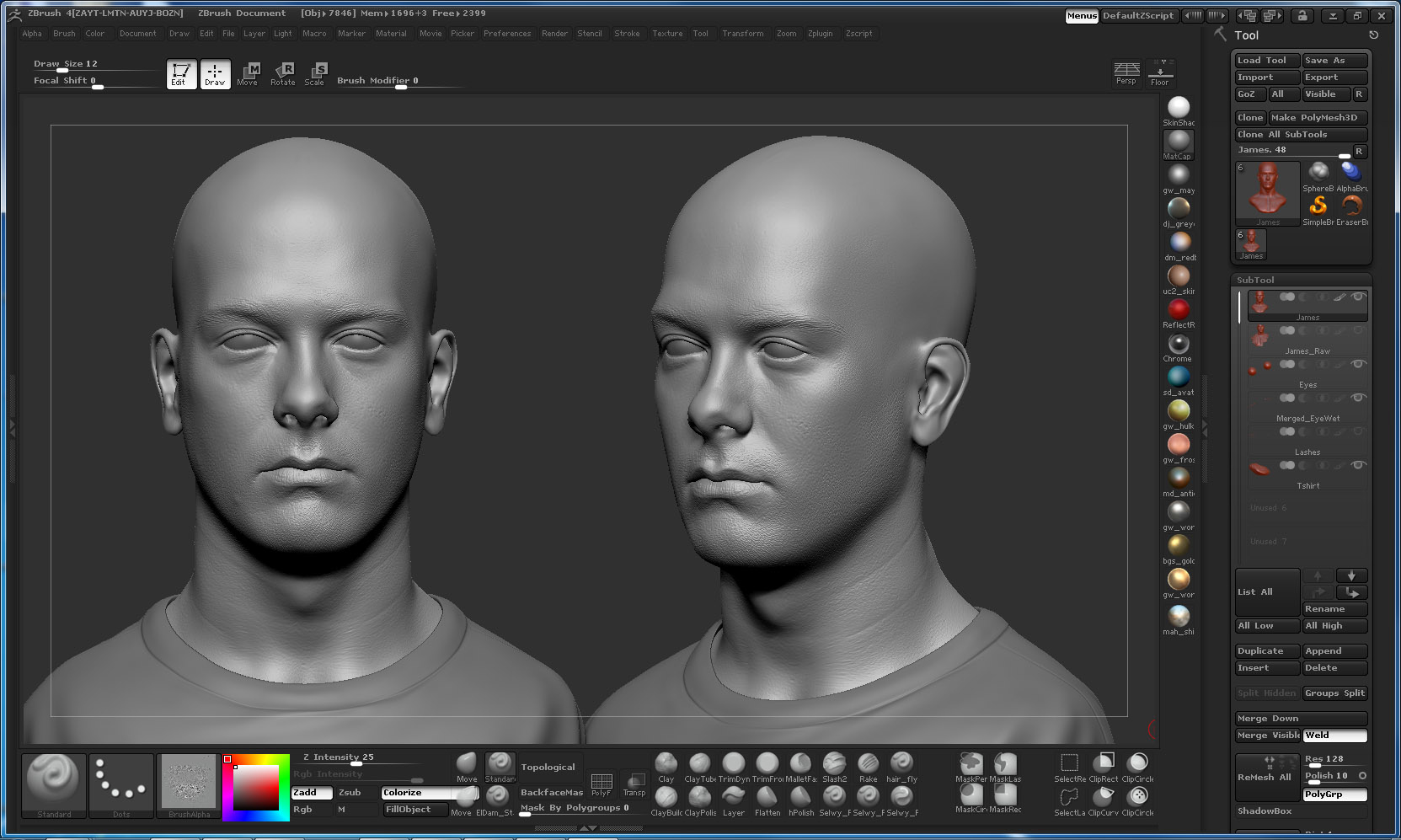
Task: Select the Layer brush
Action: (x=734, y=799)
